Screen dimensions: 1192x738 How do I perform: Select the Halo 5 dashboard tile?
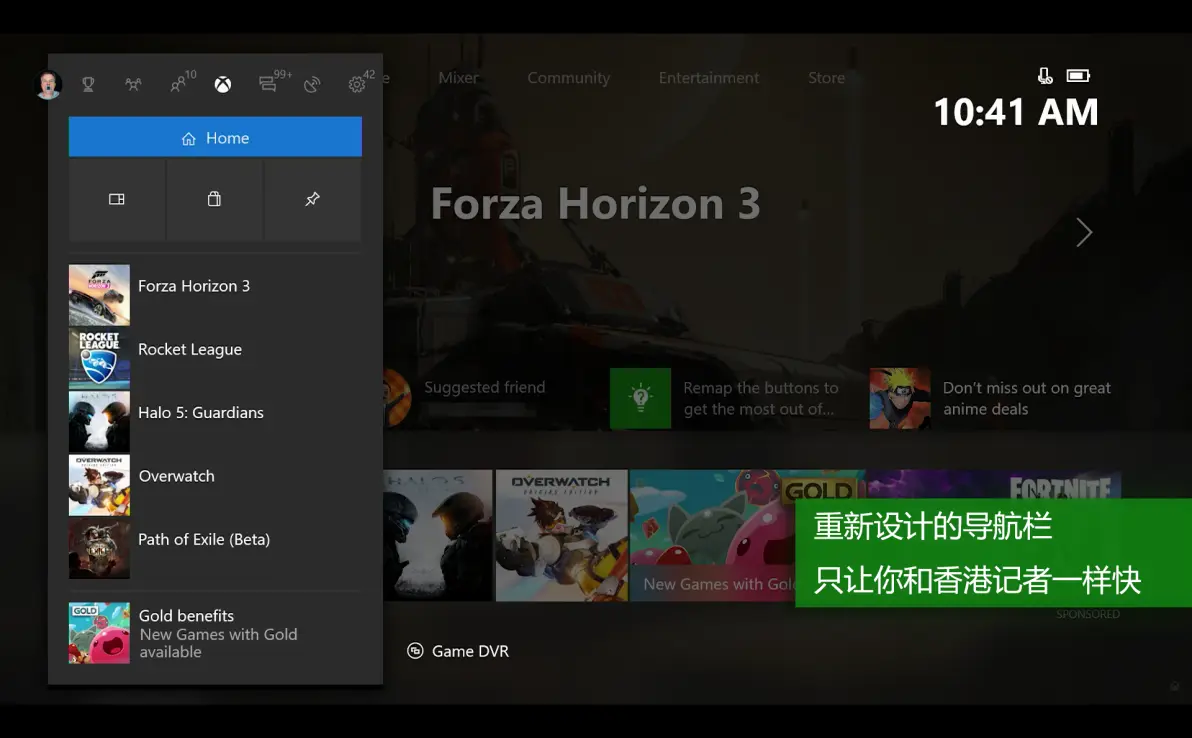pyautogui.click(x=438, y=535)
